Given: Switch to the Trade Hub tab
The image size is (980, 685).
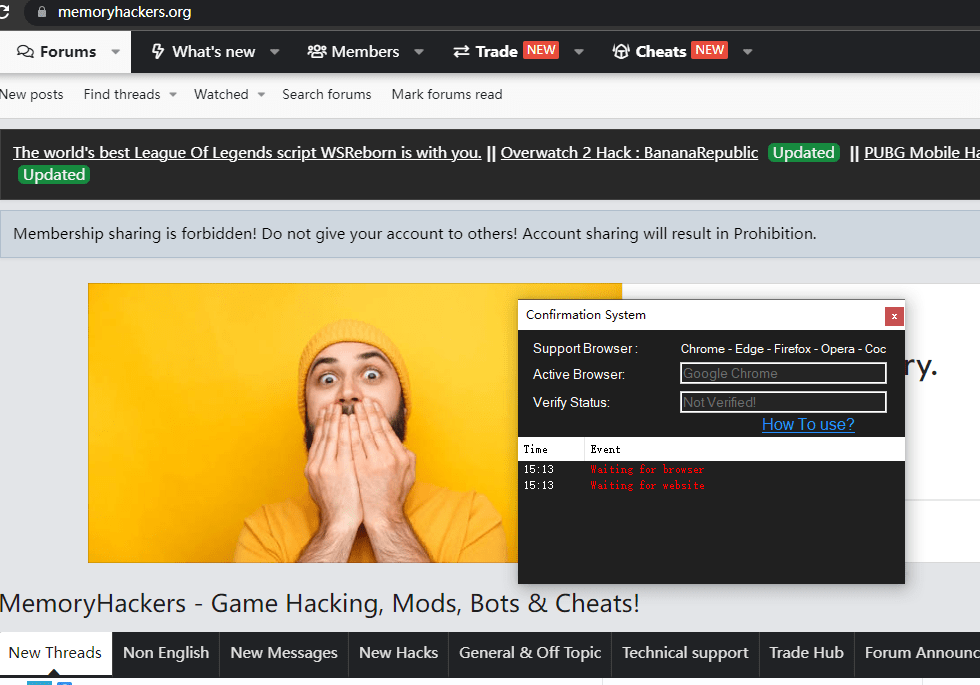Looking at the screenshot, I should [806, 653].
